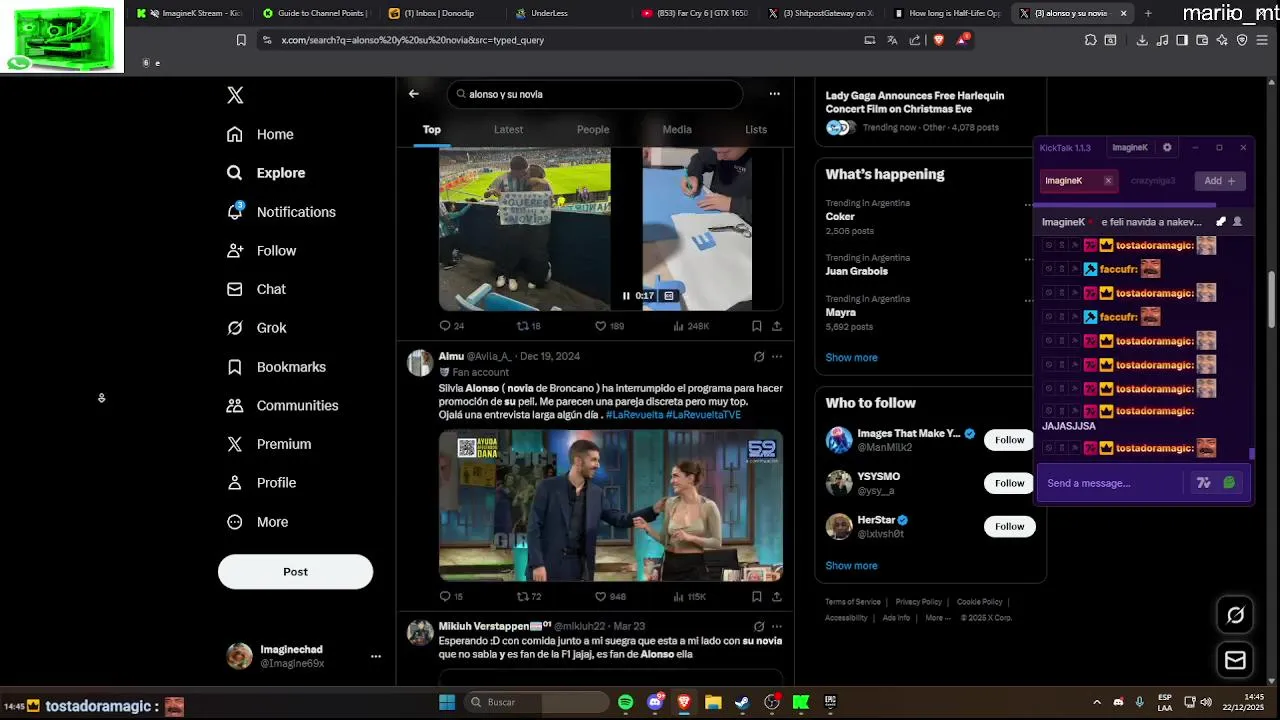Open Profile in the sidebar
Image resolution: width=1280 pixels, height=720 pixels.
pos(261,483)
